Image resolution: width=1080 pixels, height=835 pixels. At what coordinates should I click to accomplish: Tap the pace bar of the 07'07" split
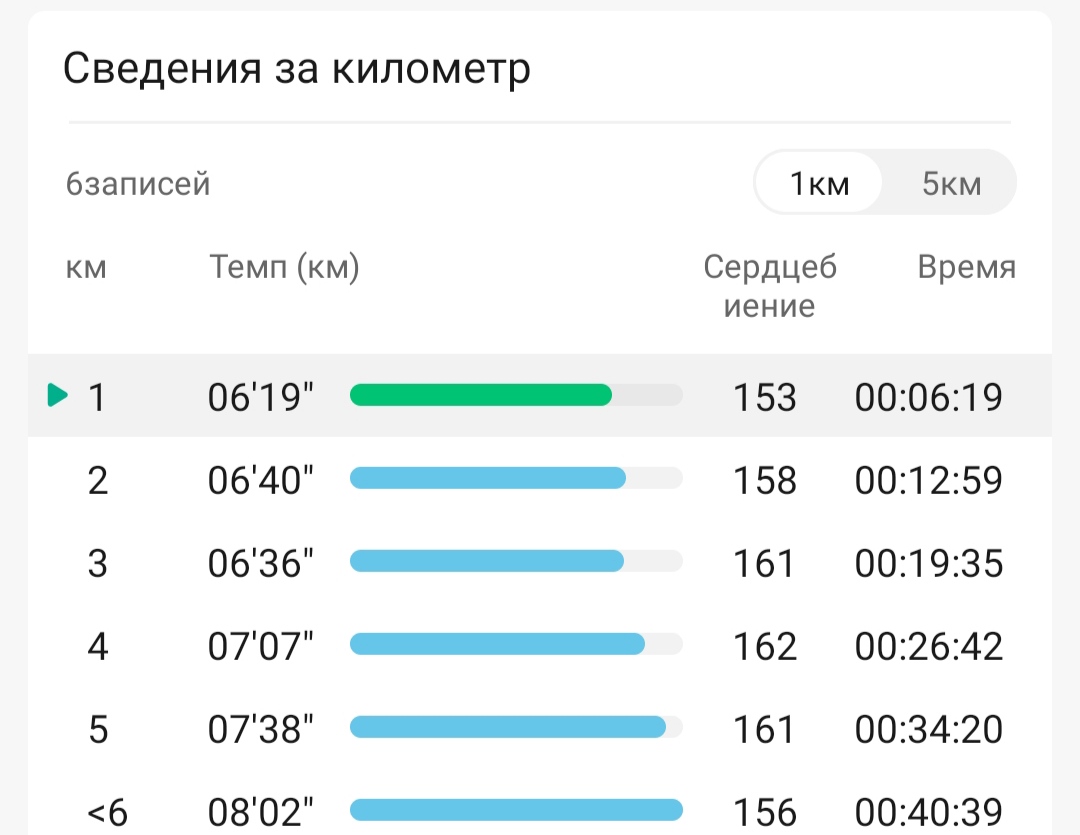point(497,645)
